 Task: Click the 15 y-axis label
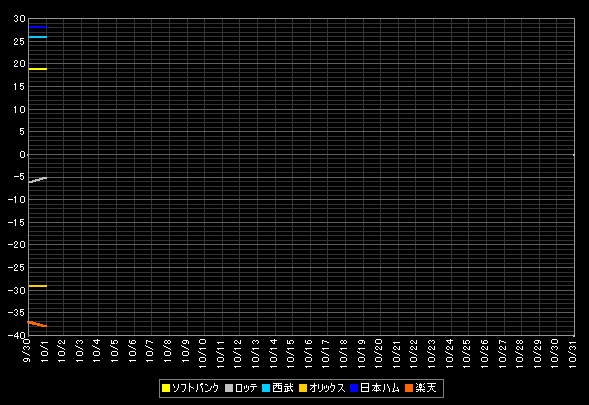coord(19,87)
